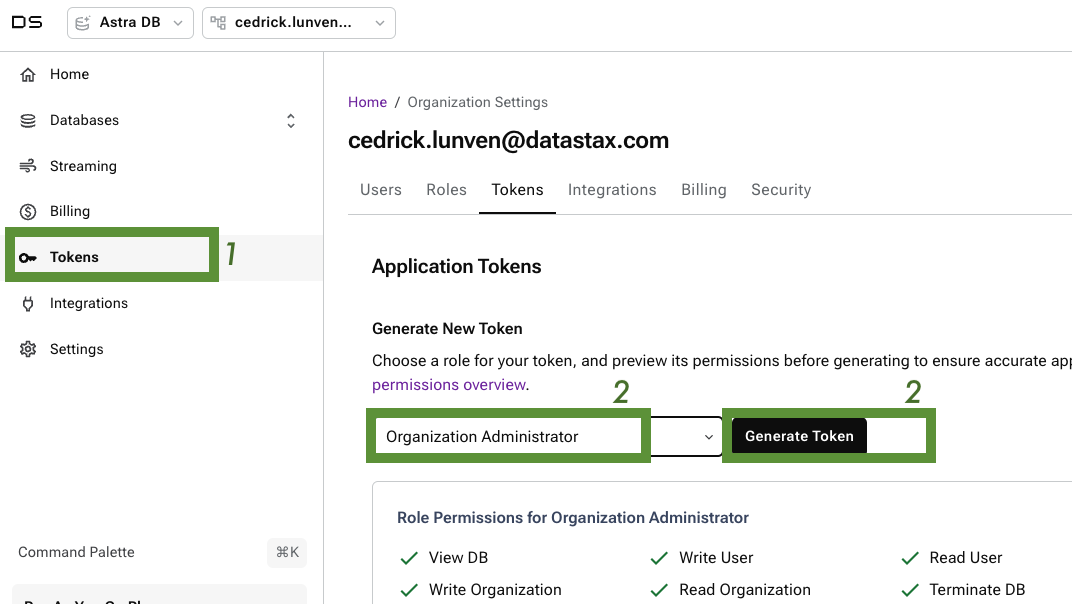Open the Billing tab
Viewport: 1072px width, 604px height.
[x=704, y=190]
